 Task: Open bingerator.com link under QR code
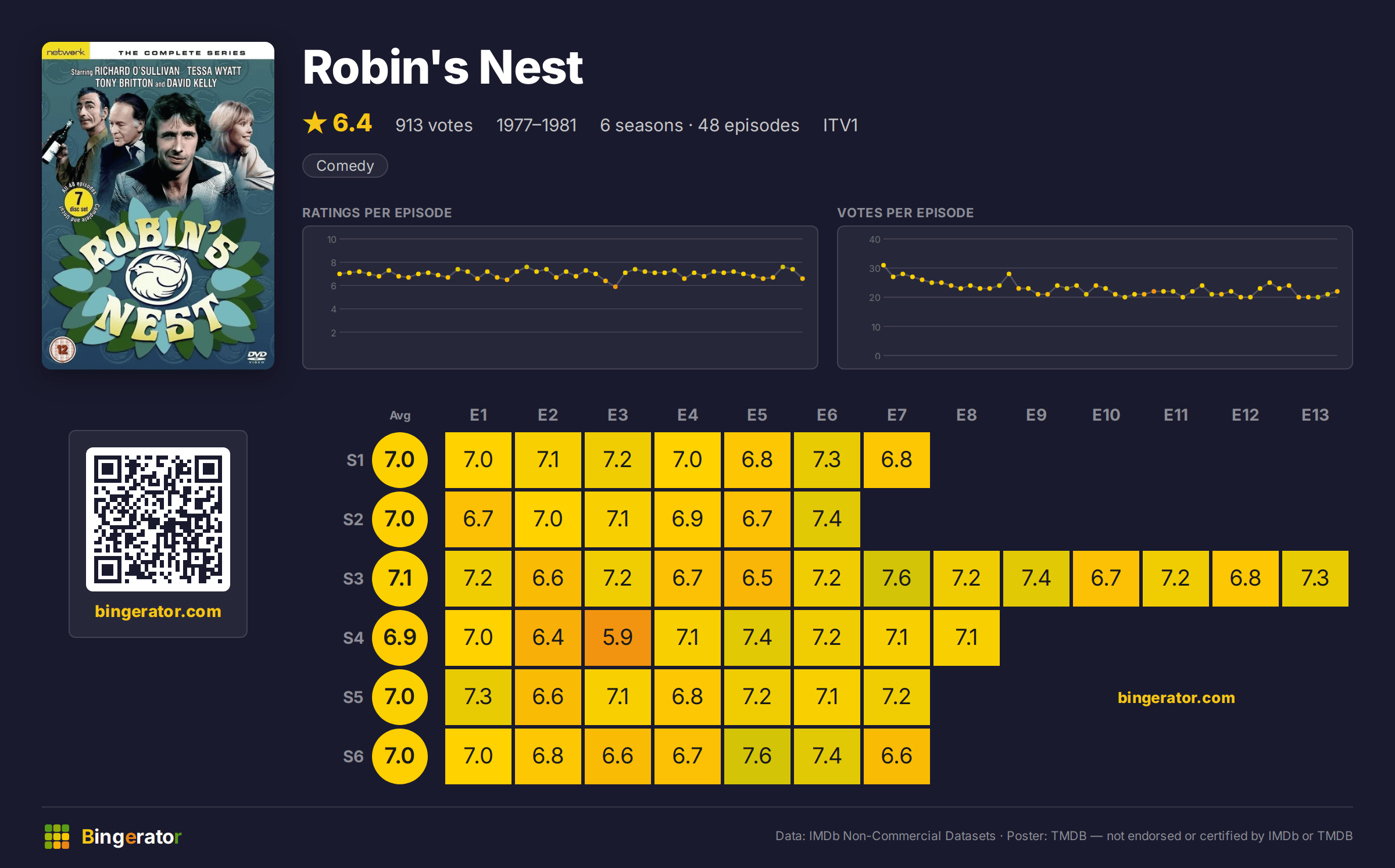[x=158, y=611]
